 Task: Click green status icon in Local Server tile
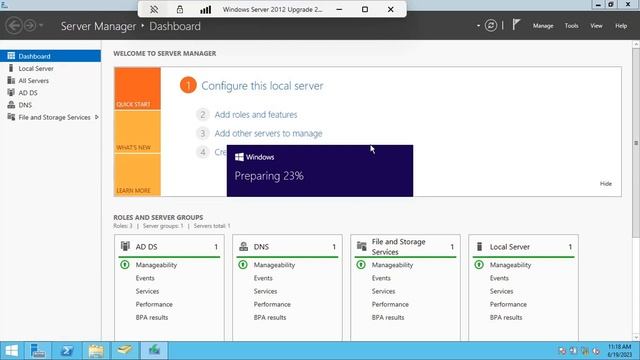[x=479, y=264]
